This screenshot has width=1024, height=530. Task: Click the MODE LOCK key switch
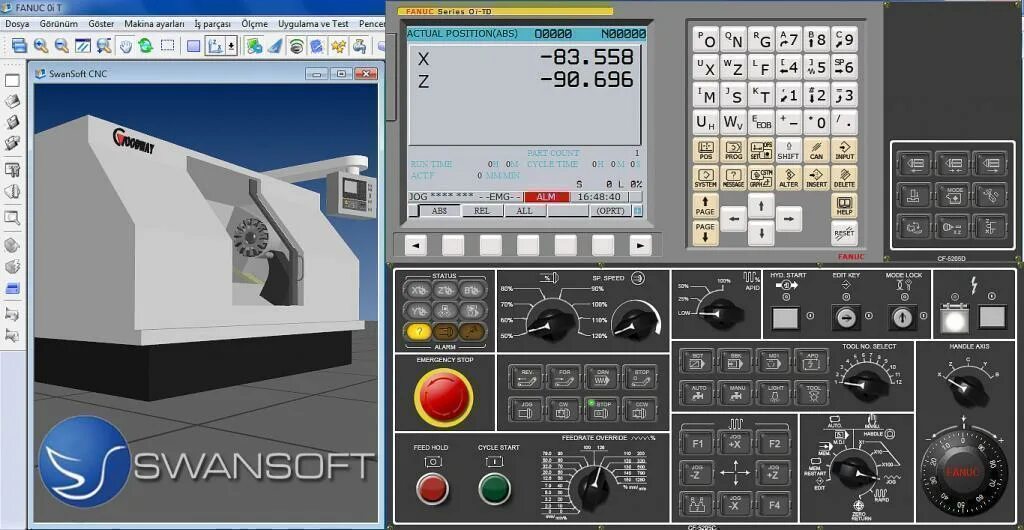click(x=903, y=318)
